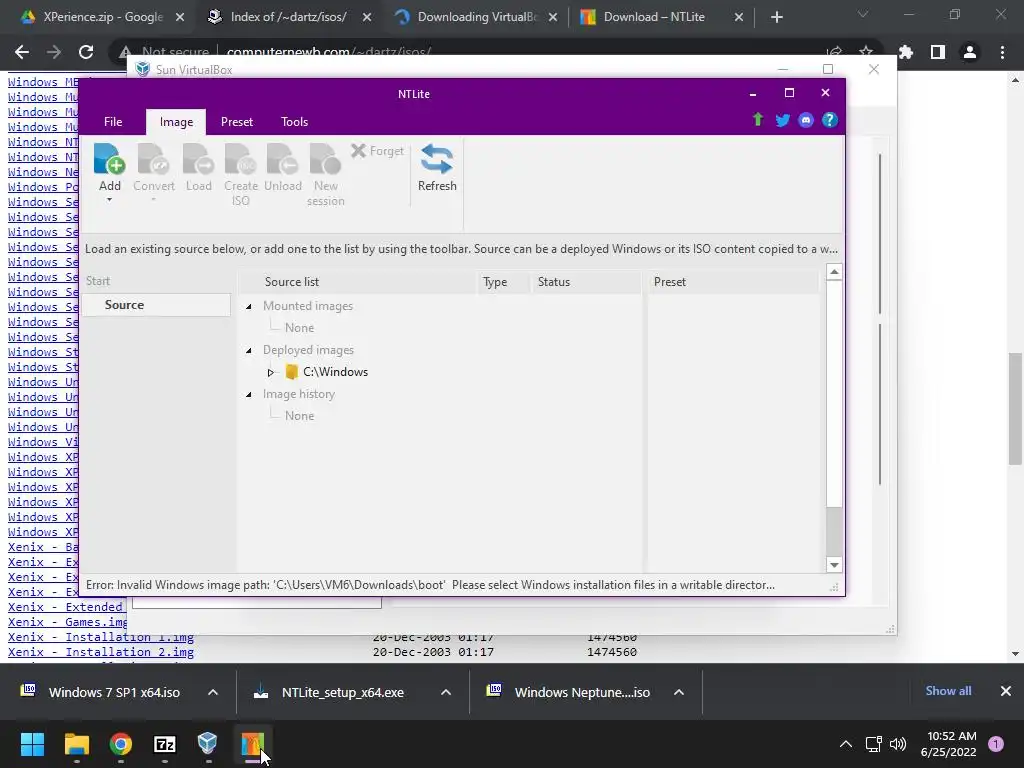This screenshot has width=1024, height=768.
Task: Reload the Chrome page
Action: click(x=86, y=52)
